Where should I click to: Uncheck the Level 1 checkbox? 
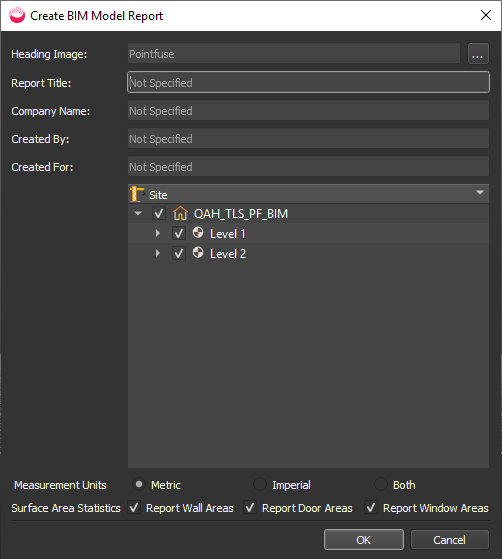point(179,234)
